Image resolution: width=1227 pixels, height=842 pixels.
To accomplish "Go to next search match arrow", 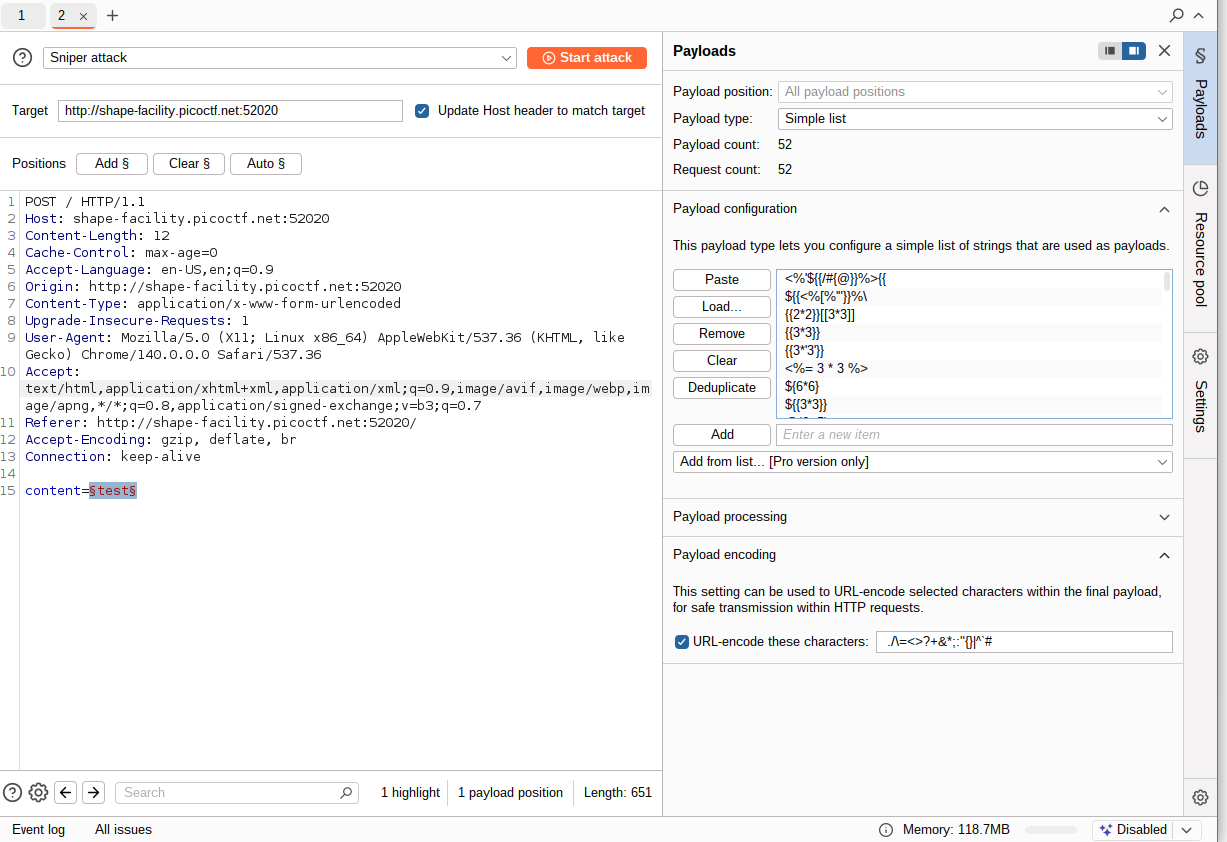I will [x=93, y=792].
